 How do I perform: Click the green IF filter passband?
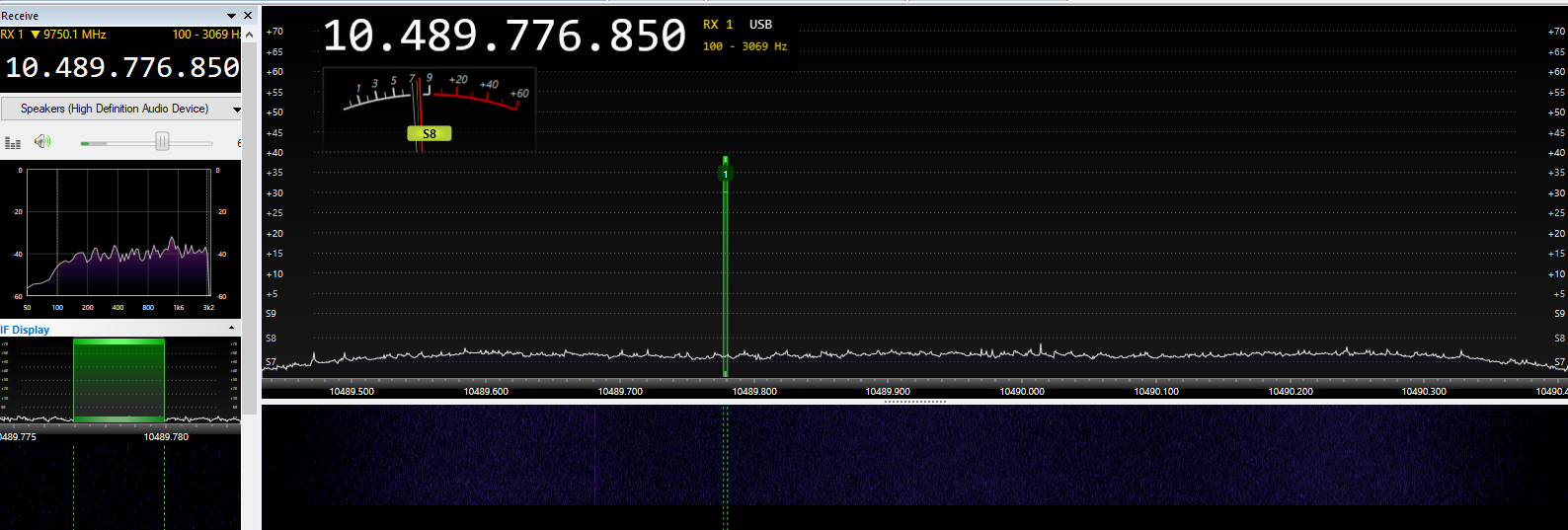point(118,380)
